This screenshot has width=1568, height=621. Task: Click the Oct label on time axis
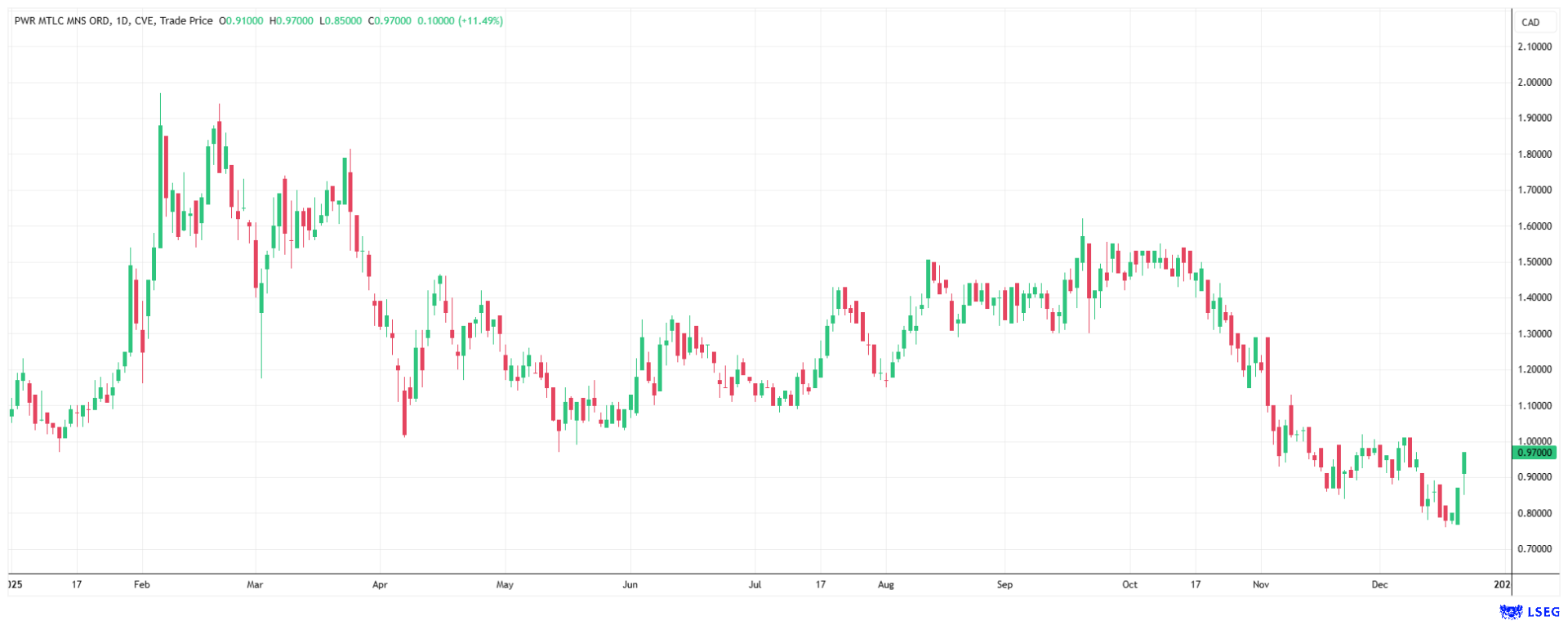coord(1129,584)
